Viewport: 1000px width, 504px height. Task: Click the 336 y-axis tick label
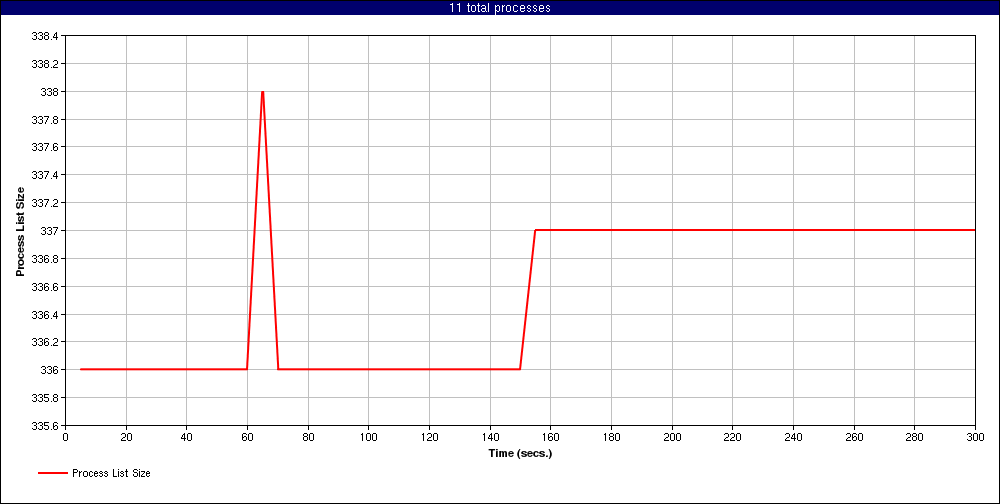pyautogui.click(x=50, y=370)
